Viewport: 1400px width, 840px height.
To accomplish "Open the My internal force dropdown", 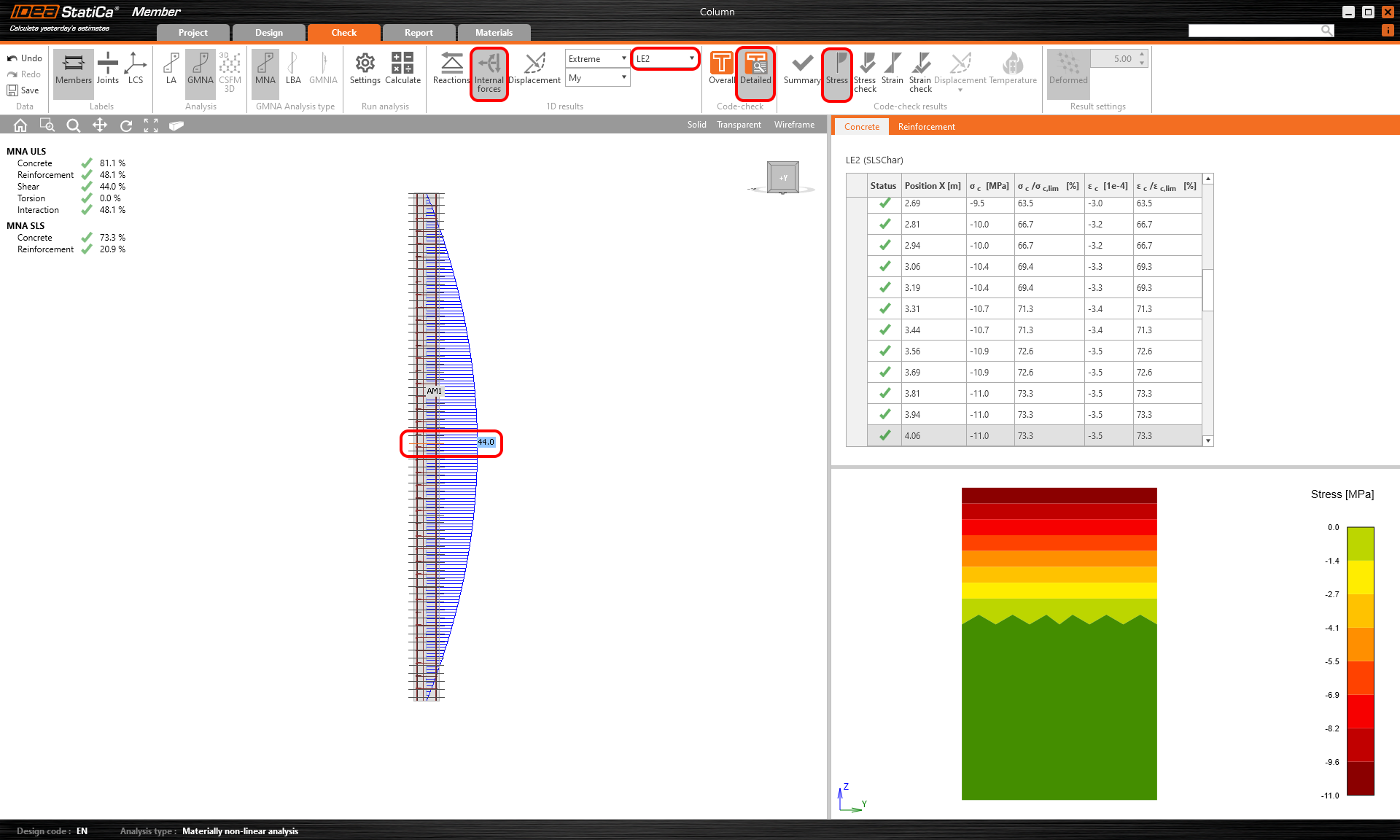I will (597, 77).
